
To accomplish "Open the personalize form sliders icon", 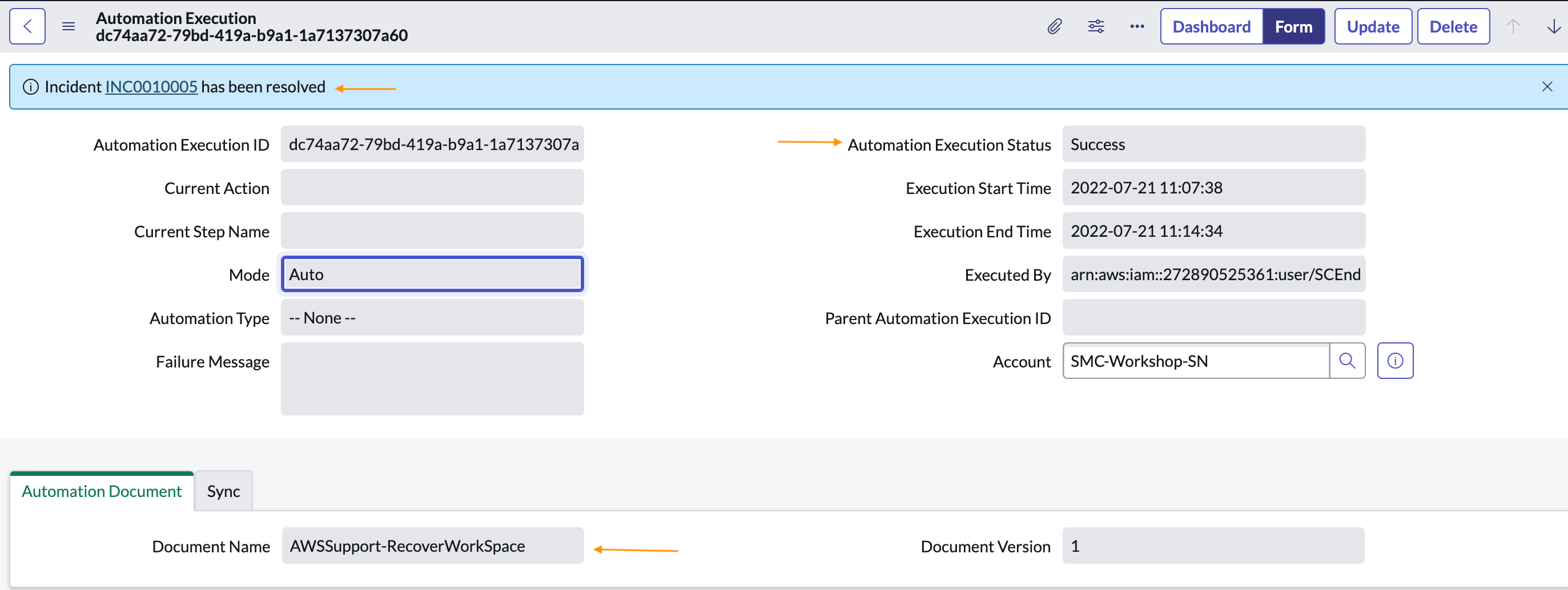I will tap(1096, 26).
